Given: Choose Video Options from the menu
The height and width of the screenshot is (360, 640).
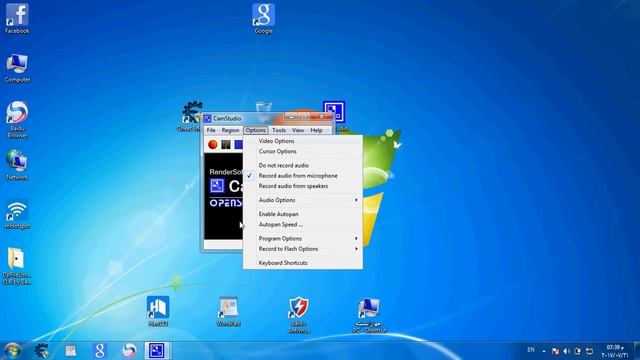Looking at the screenshot, I should [x=302, y=141].
